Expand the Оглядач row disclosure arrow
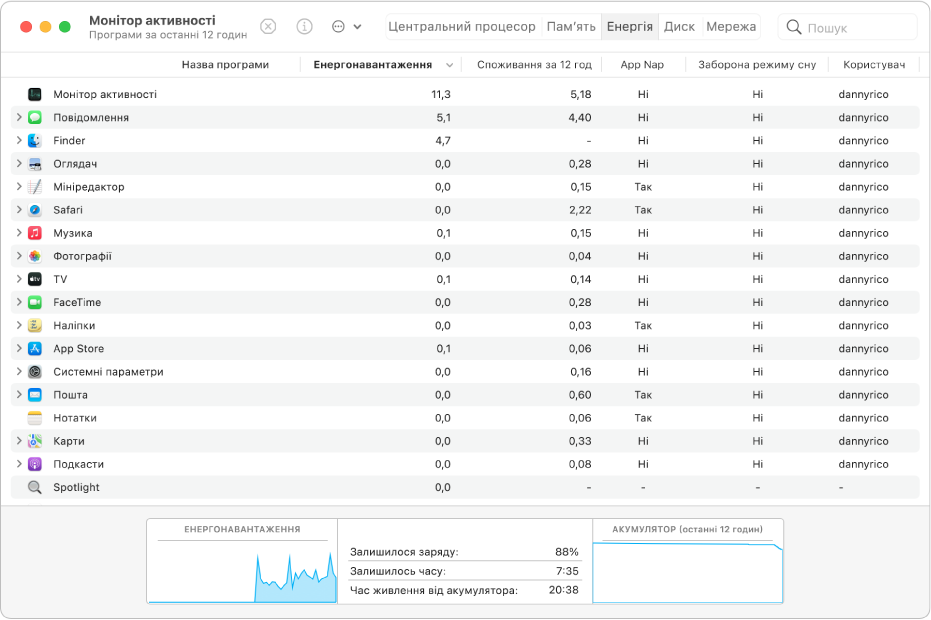 click(18, 163)
